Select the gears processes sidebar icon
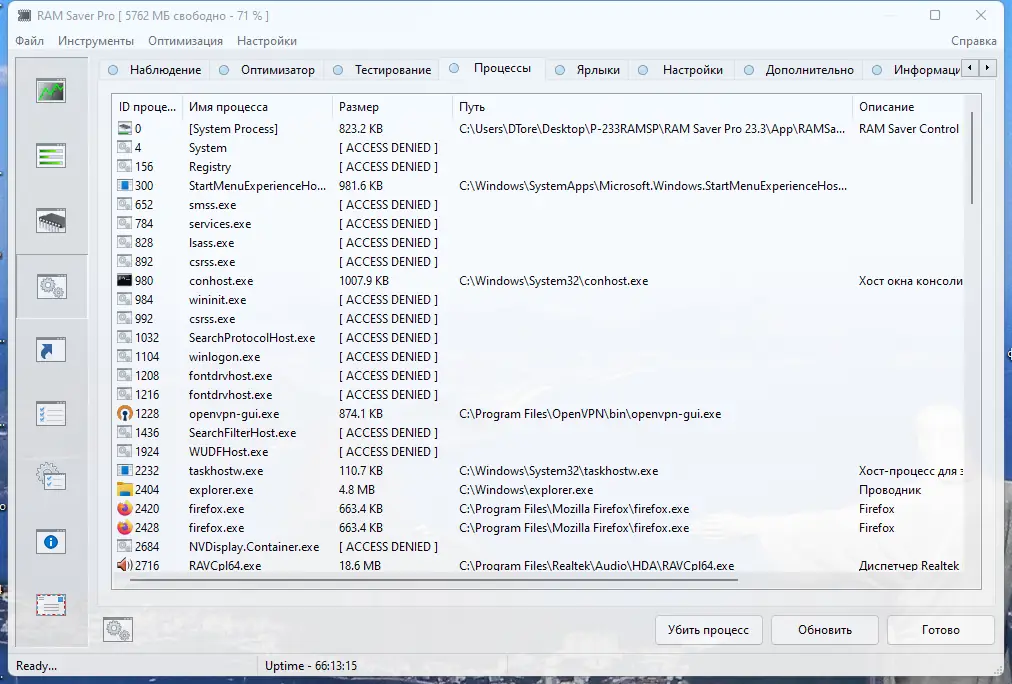Image resolution: width=1012 pixels, height=684 pixels. pos(51,286)
